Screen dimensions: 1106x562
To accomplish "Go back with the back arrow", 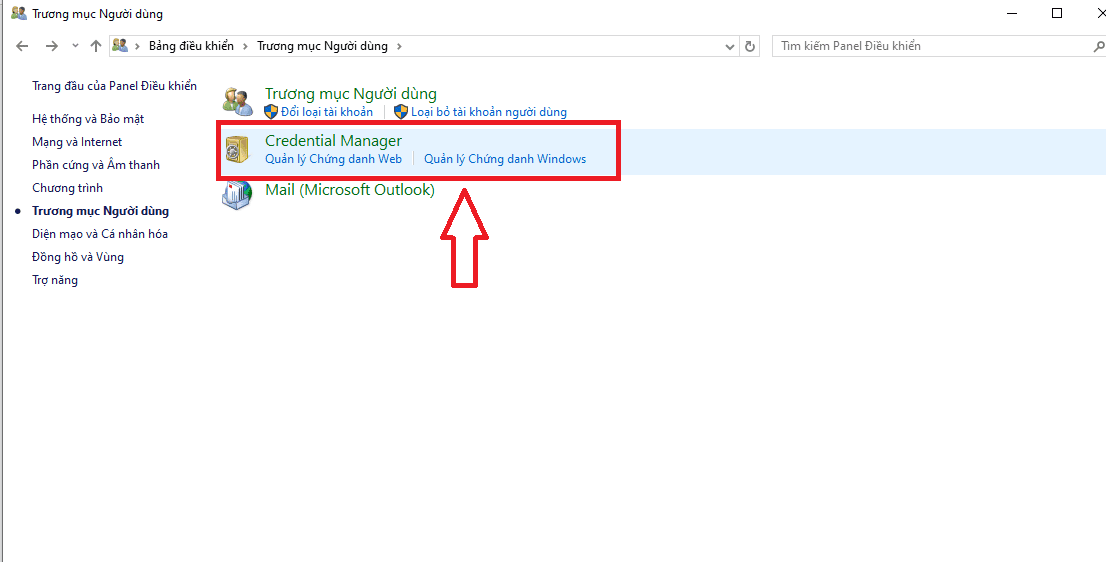I will click(23, 46).
